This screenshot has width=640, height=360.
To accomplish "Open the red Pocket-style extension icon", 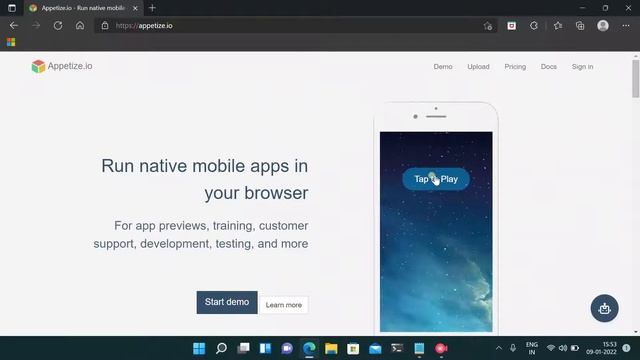I will [x=511, y=26].
